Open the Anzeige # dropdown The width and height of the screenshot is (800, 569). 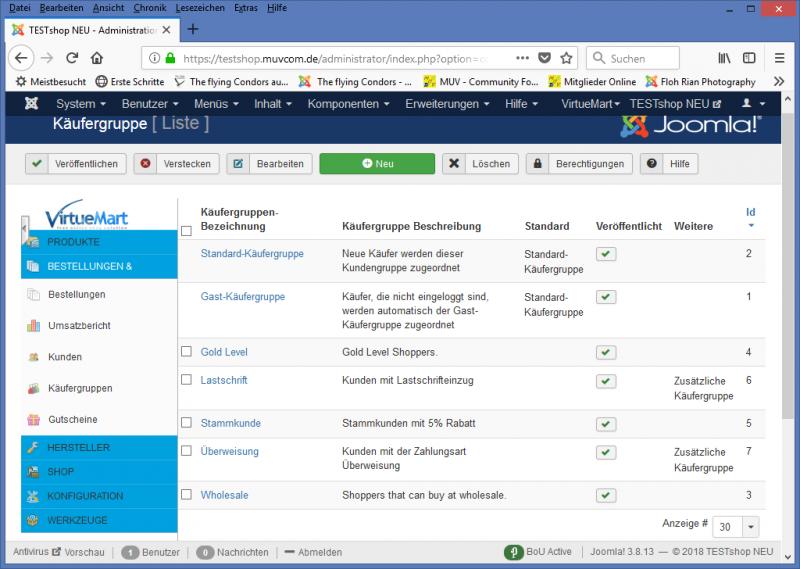[738, 526]
